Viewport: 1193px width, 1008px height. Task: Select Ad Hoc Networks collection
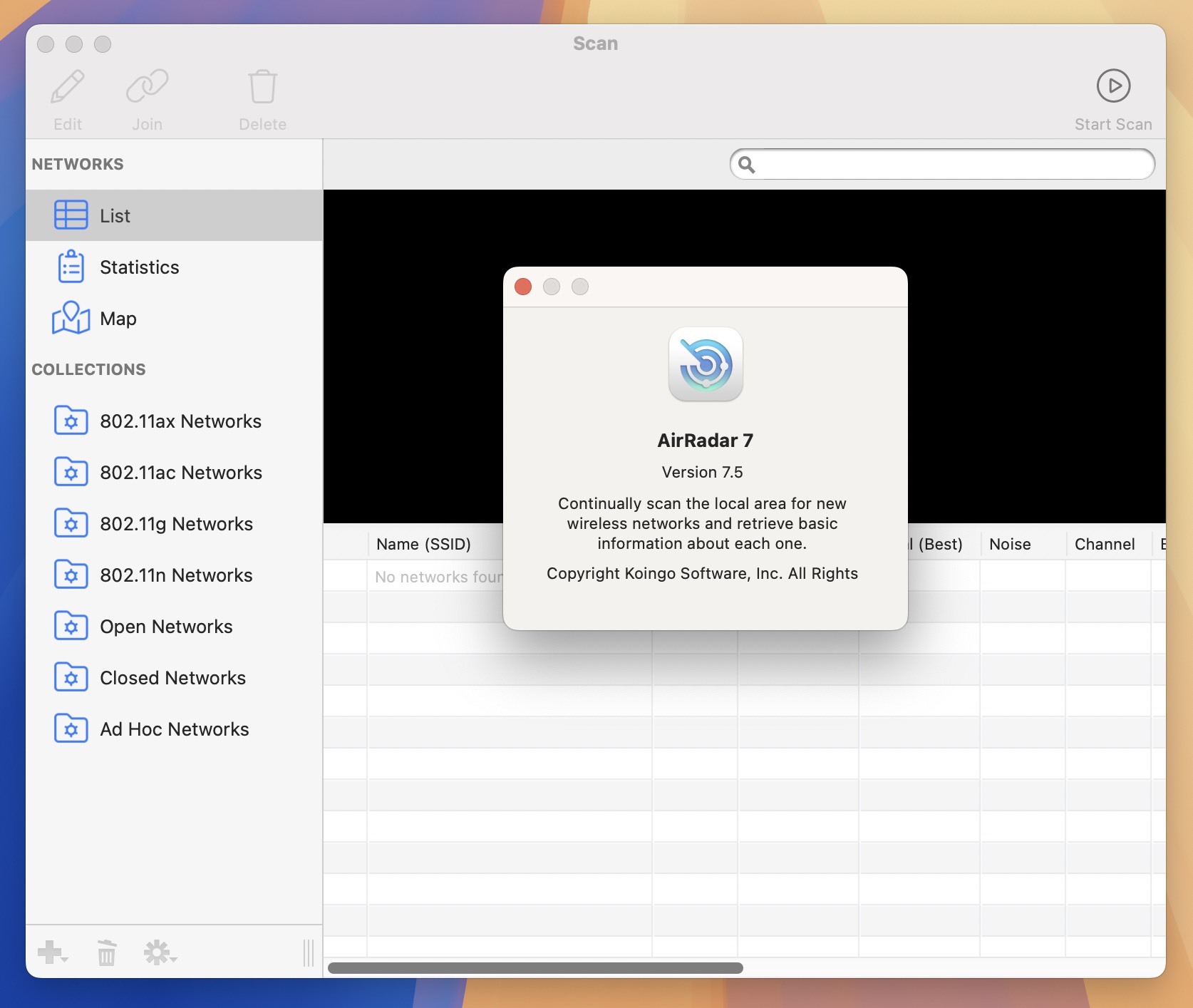coord(174,729)
